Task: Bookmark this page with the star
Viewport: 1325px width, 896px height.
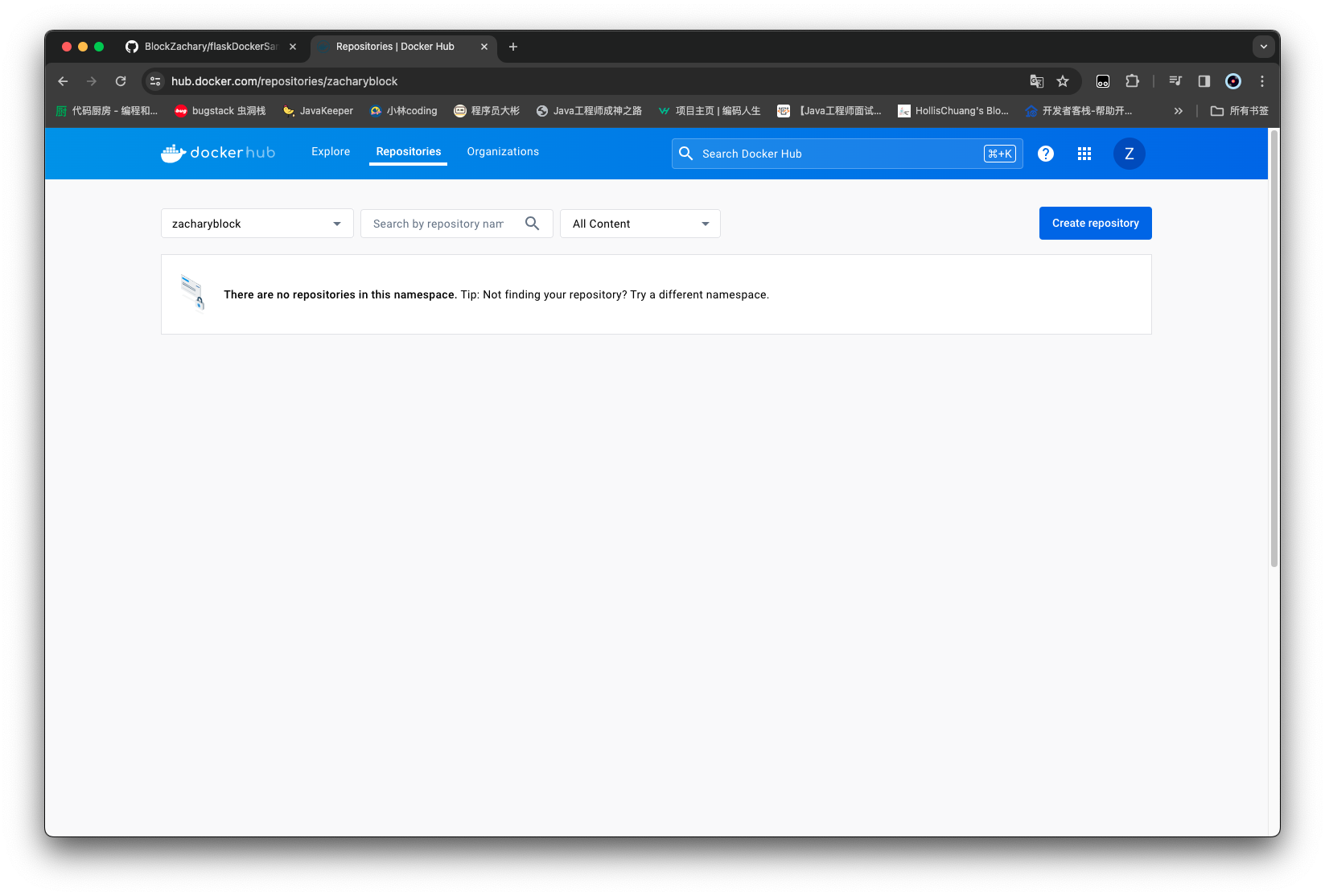Action: click(x=1063, y=81)
